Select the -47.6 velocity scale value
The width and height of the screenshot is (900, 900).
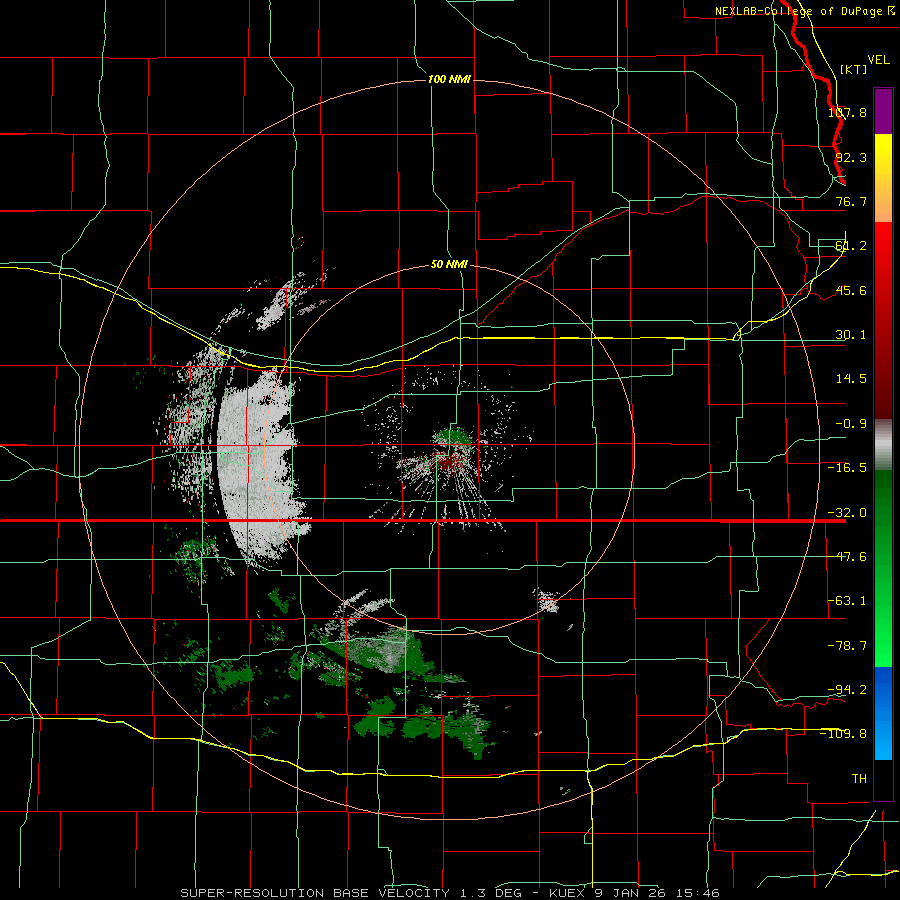click(x=847, y=557)
